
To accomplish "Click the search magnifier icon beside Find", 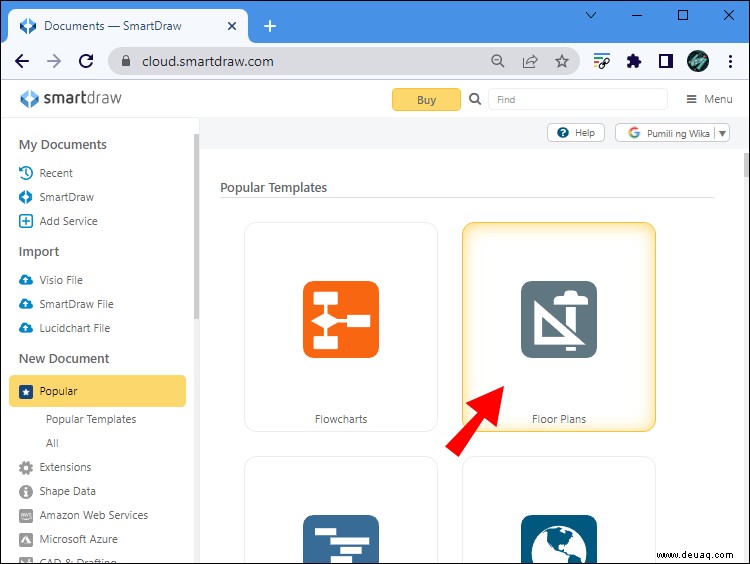I will 474,99.
